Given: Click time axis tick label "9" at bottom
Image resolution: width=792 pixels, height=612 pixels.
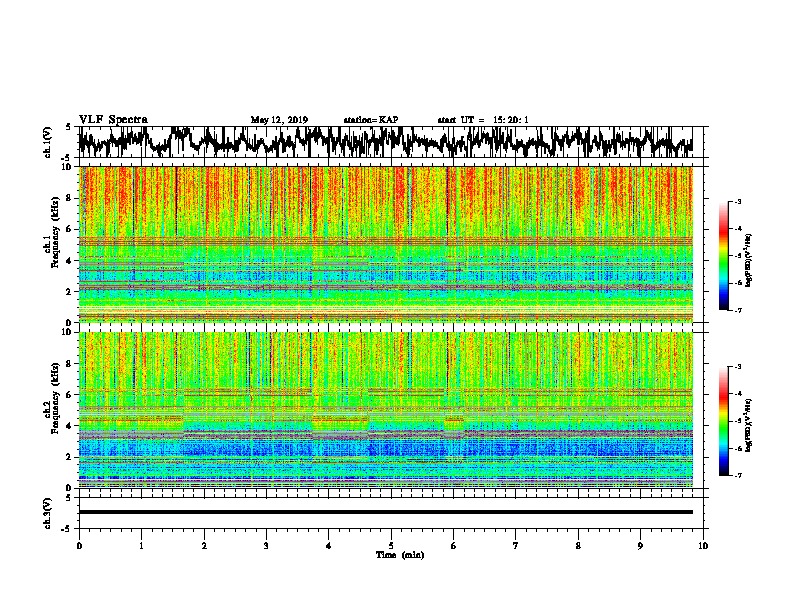Looking at the screenshot, I should pyautogui.click(x=640, y=546).
